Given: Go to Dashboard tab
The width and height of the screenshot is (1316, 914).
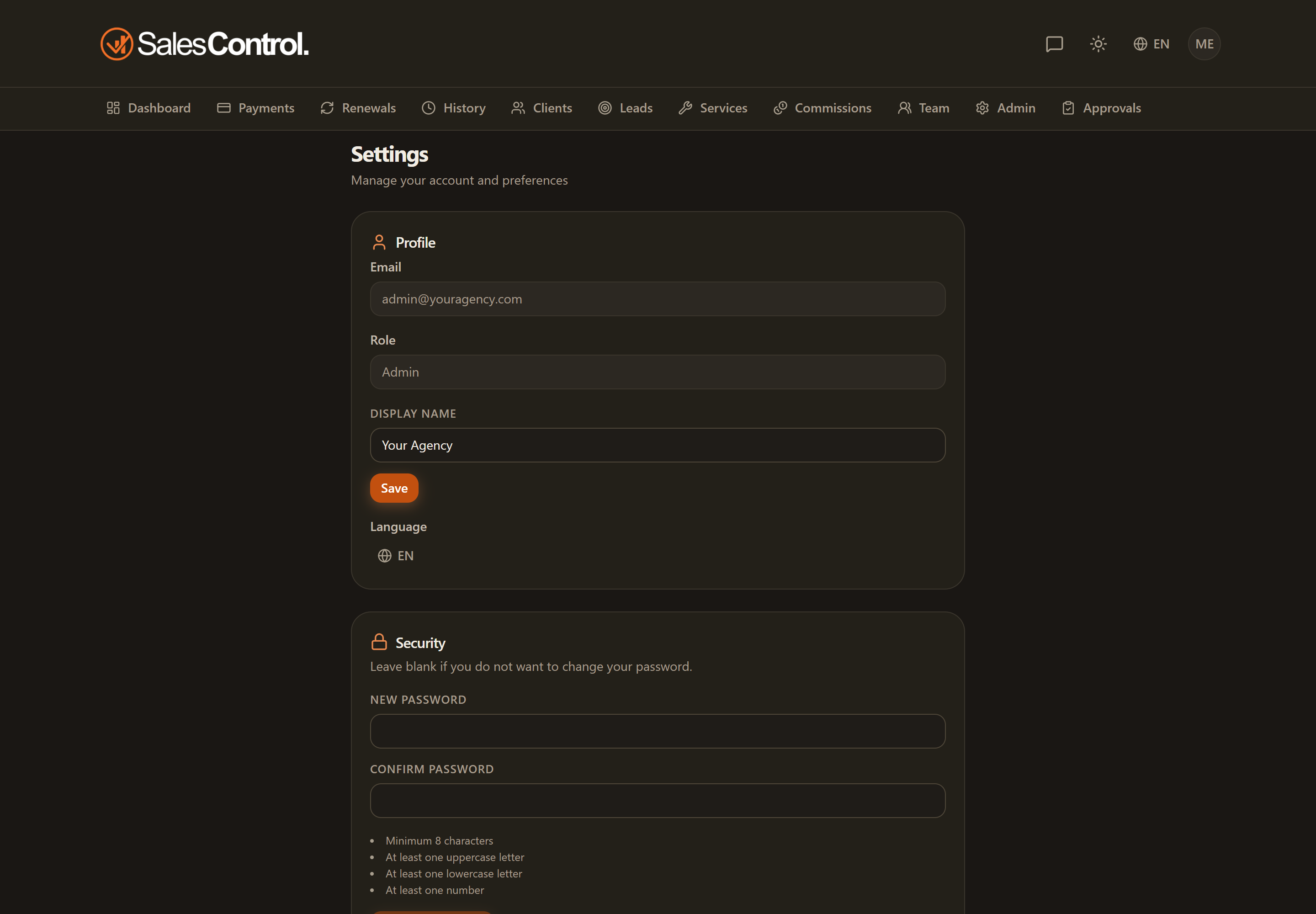Looking at the screenshot, I should pos(149,108).
